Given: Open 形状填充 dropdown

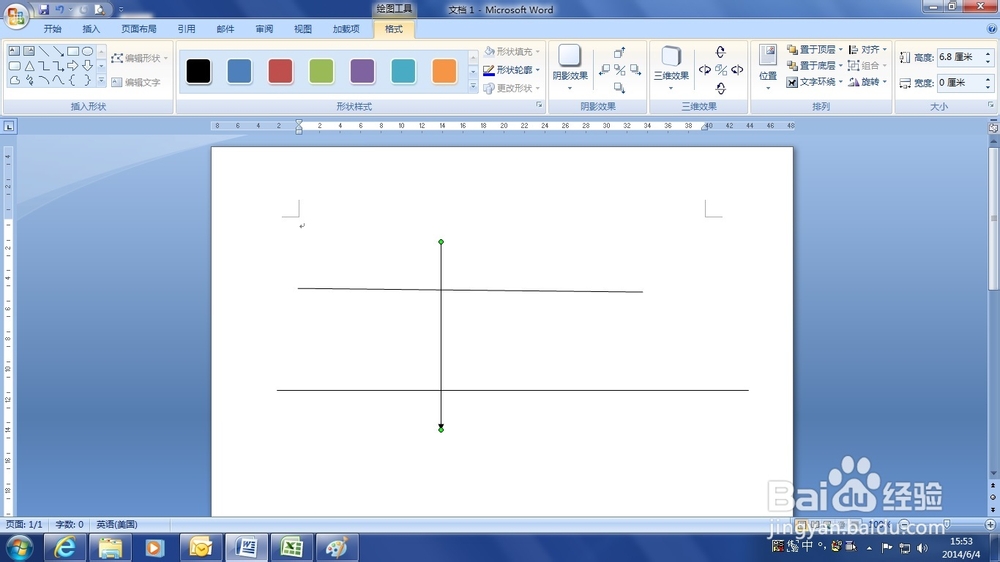Looking at the screenshot, I should point(538,52).
